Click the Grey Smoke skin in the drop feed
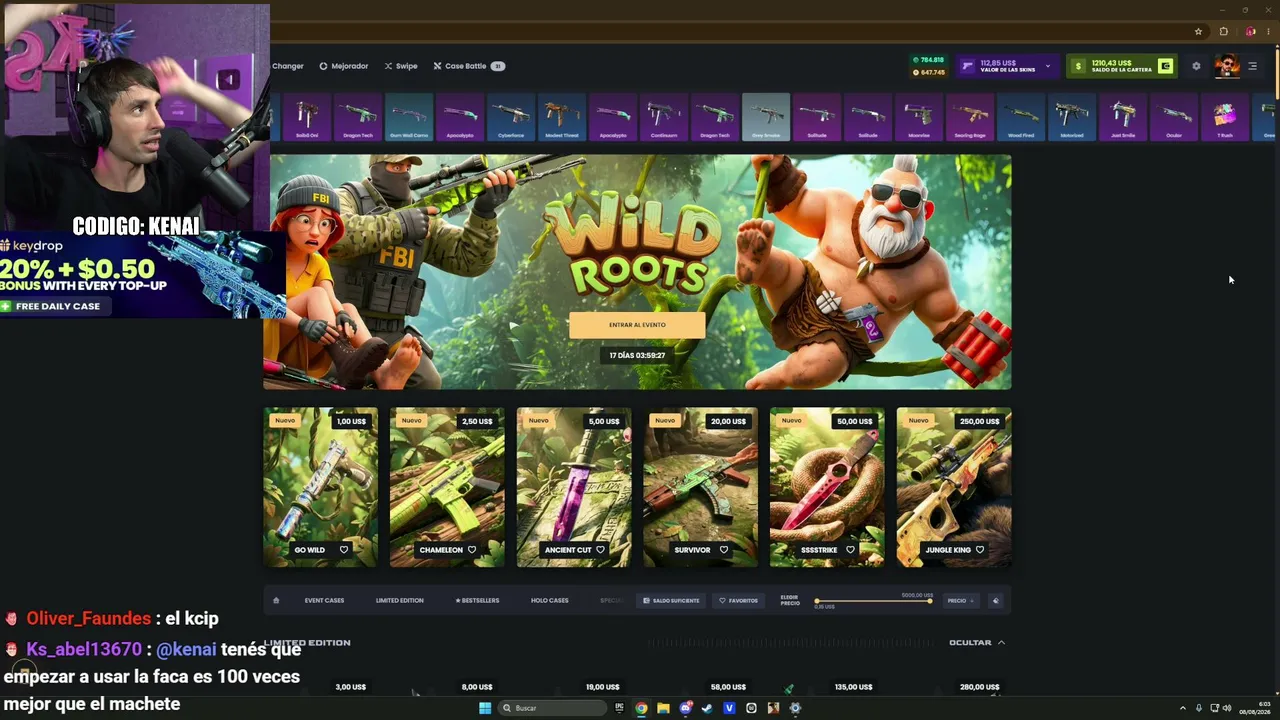Screen dimensions: 1280x720 point(766,117)
